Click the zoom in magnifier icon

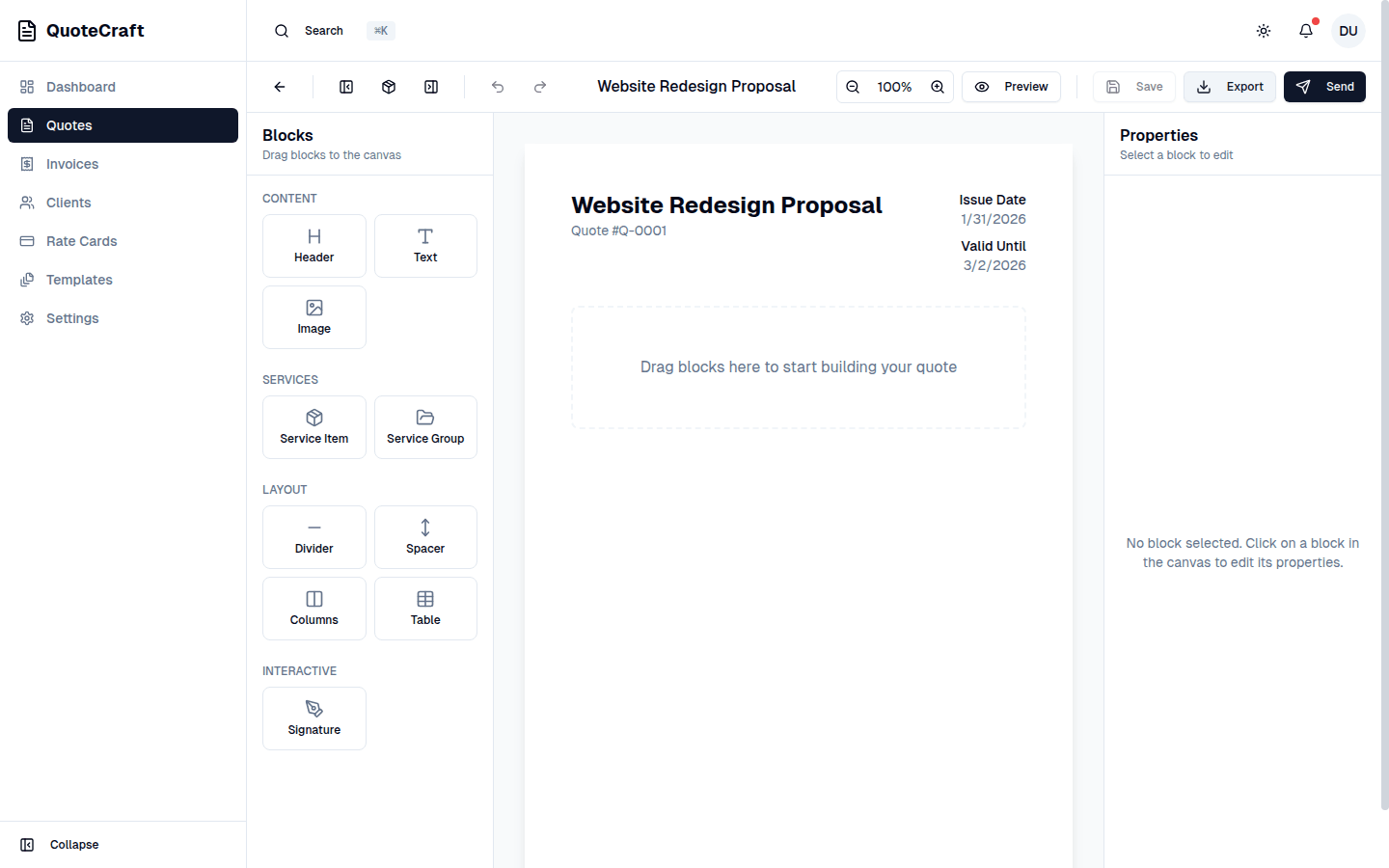(x=937, y=87)
